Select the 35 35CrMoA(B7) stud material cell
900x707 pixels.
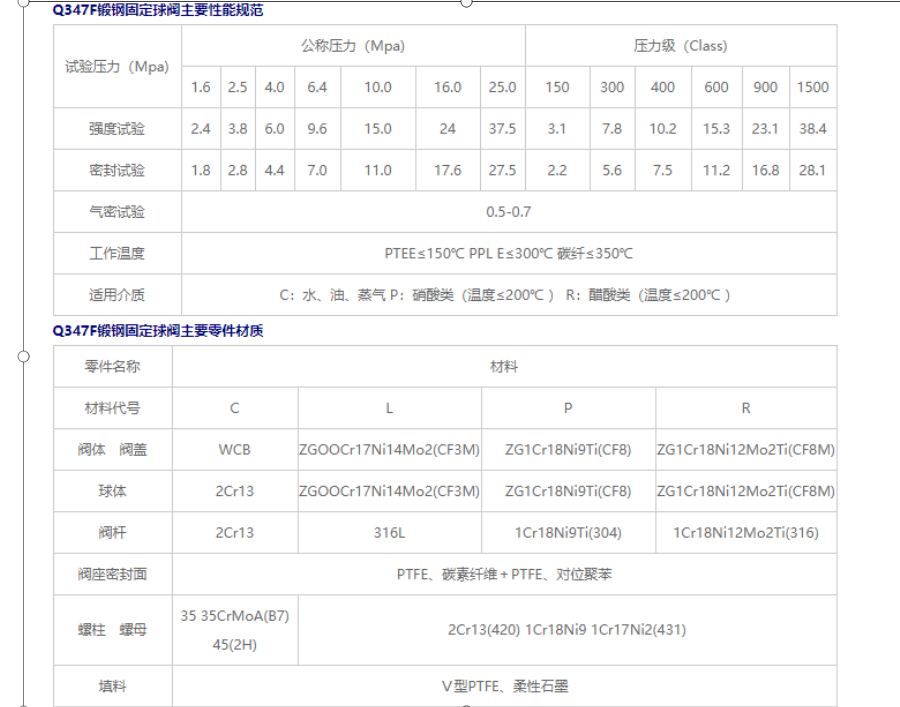coord(235,616)
